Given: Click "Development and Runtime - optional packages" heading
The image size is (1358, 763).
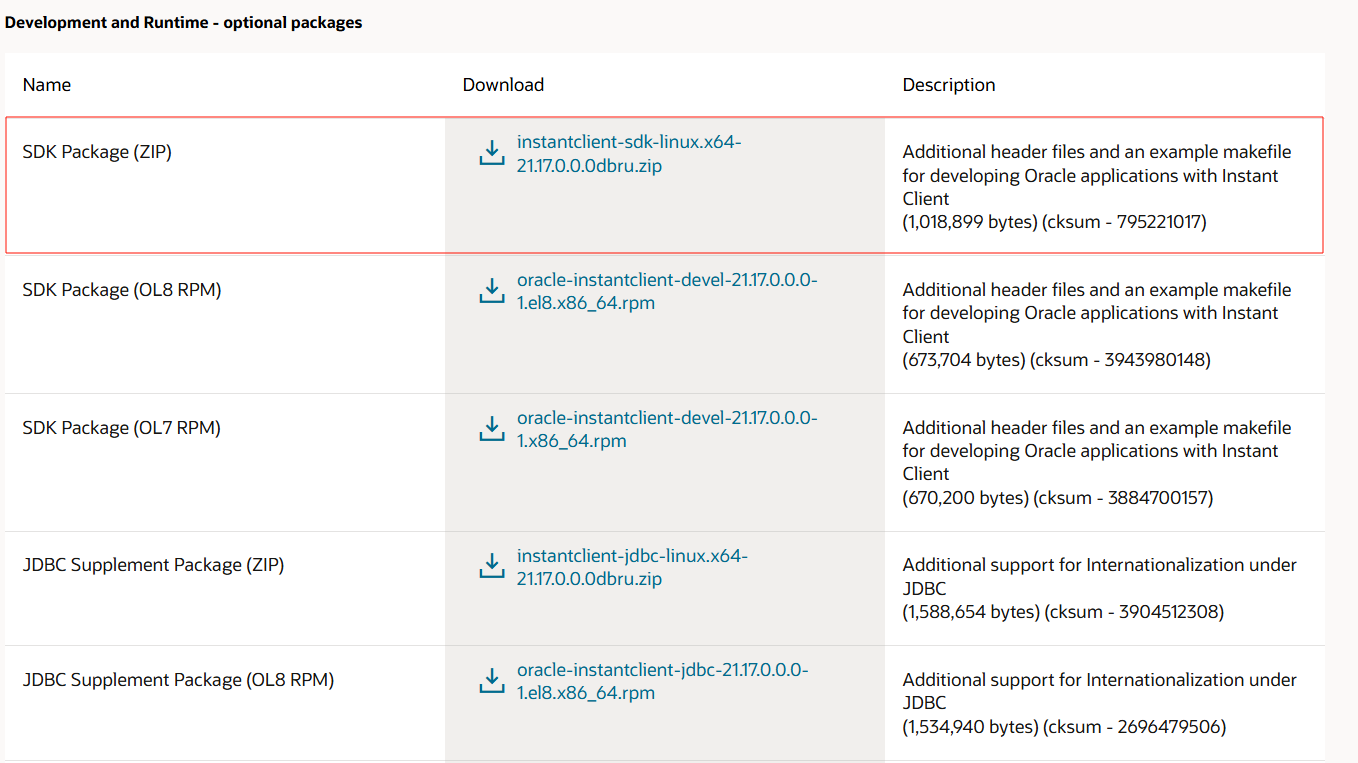Looking at the screenshot, I should point(184,22).
